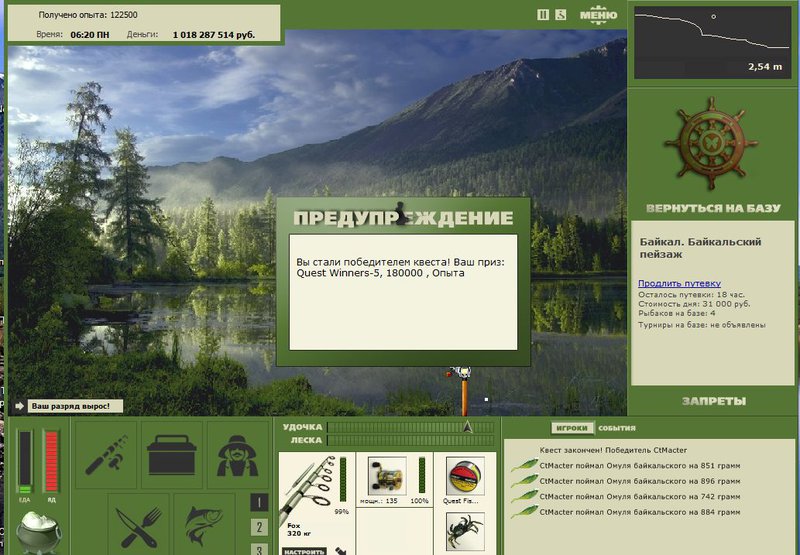Open the knife and fork food icon
Viewport: 800px width, 555px height.
click(139, 525)
